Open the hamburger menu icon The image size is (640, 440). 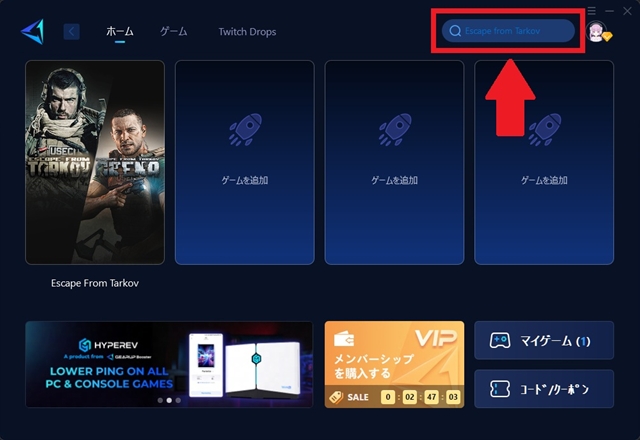(x=591, y=11)
